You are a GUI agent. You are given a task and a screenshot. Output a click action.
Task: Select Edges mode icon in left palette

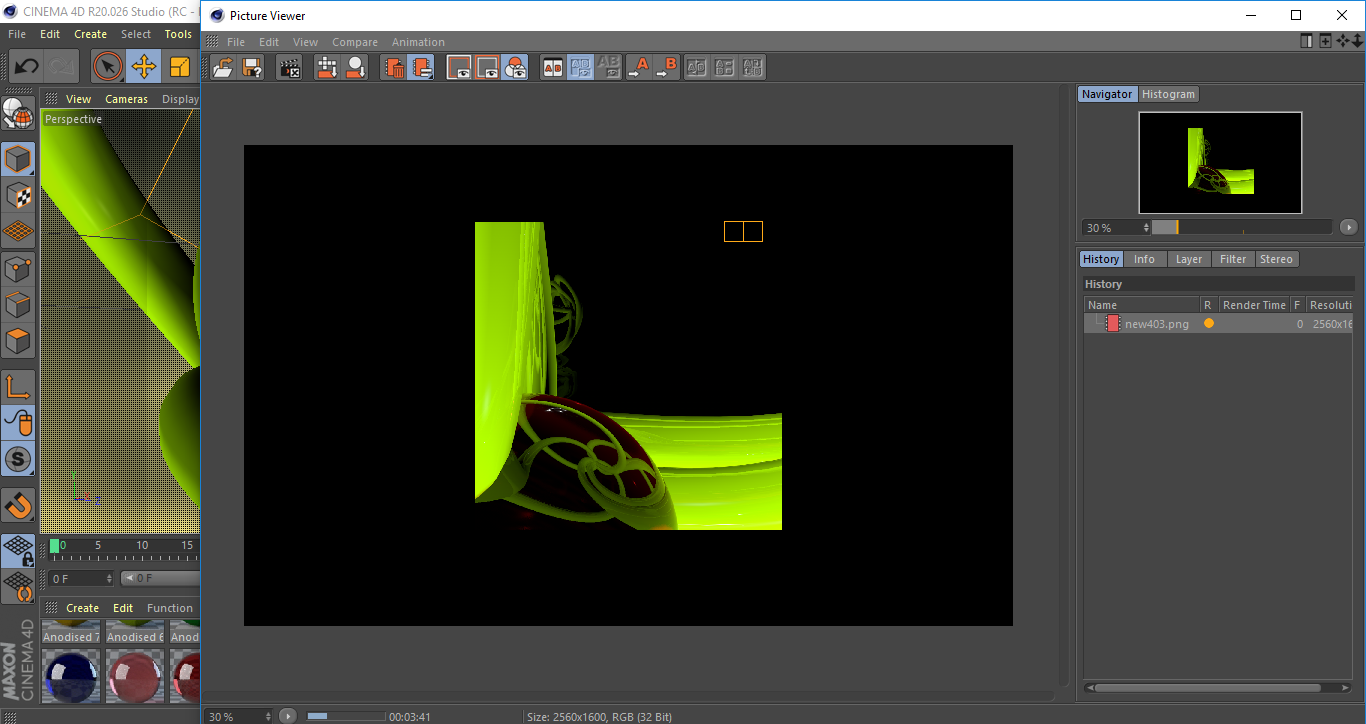coord(18,304)
